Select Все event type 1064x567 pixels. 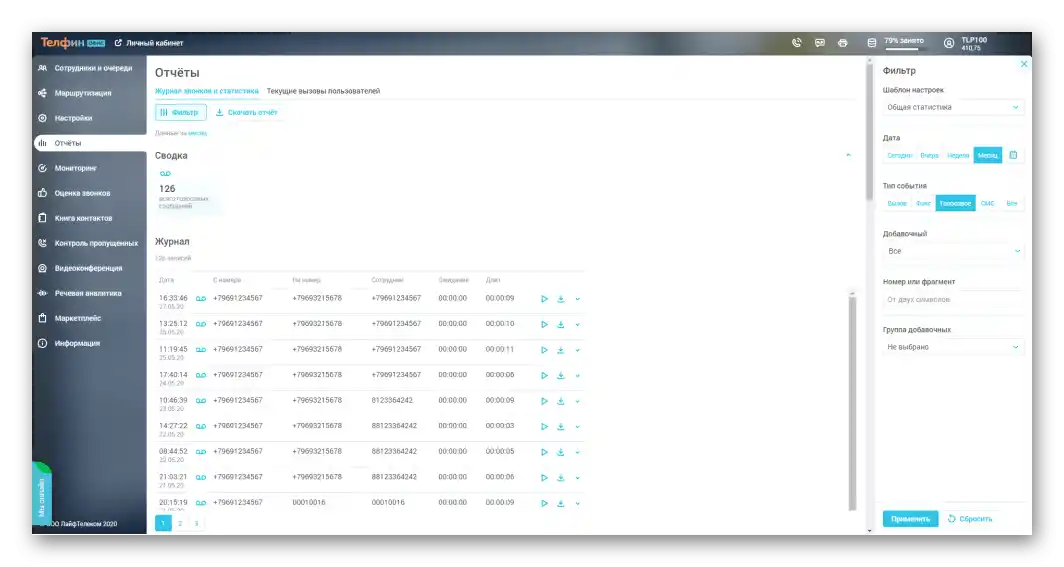[1011, 203]
